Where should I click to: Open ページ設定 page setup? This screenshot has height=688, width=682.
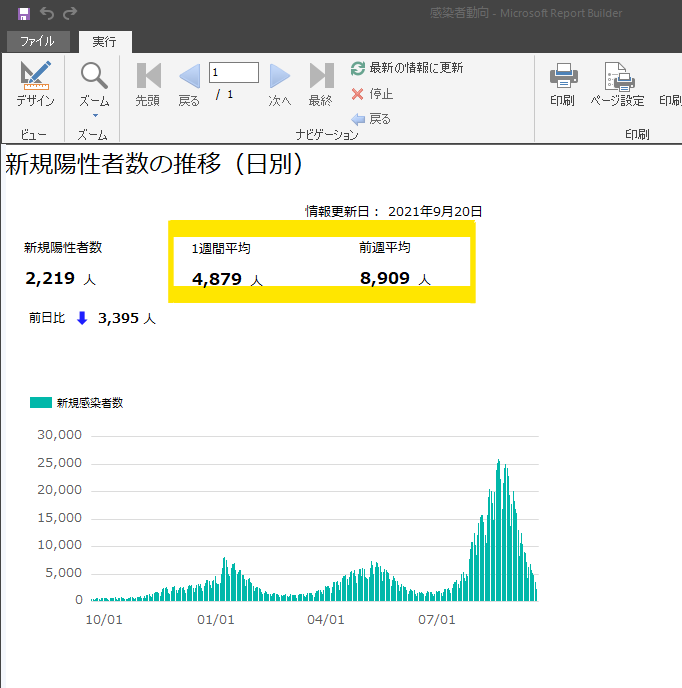tap(617, 83)
